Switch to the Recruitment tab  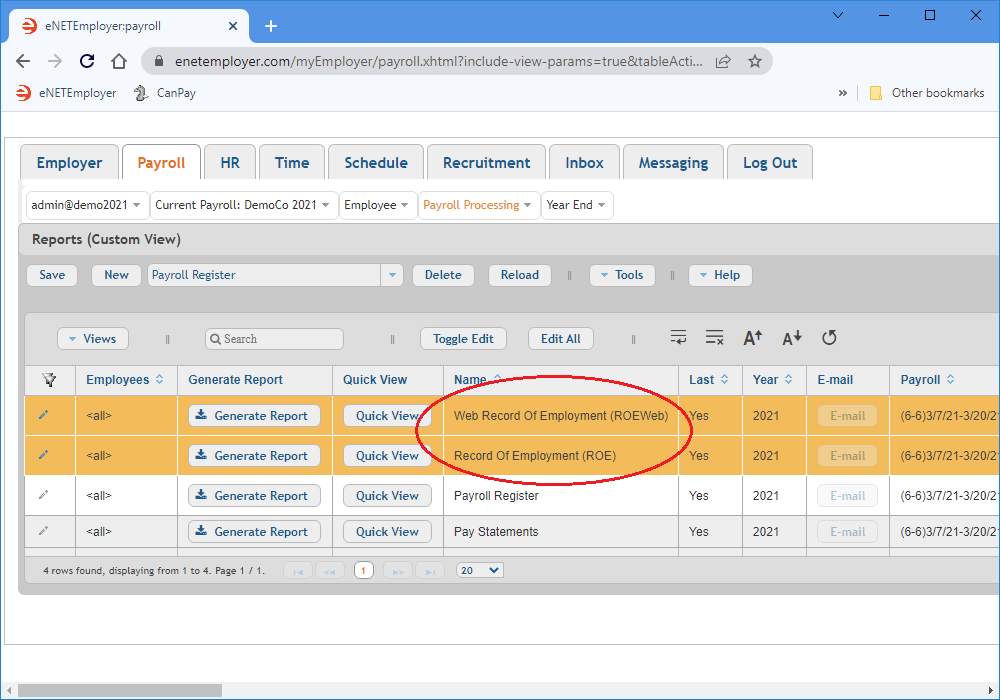(486, 163)
